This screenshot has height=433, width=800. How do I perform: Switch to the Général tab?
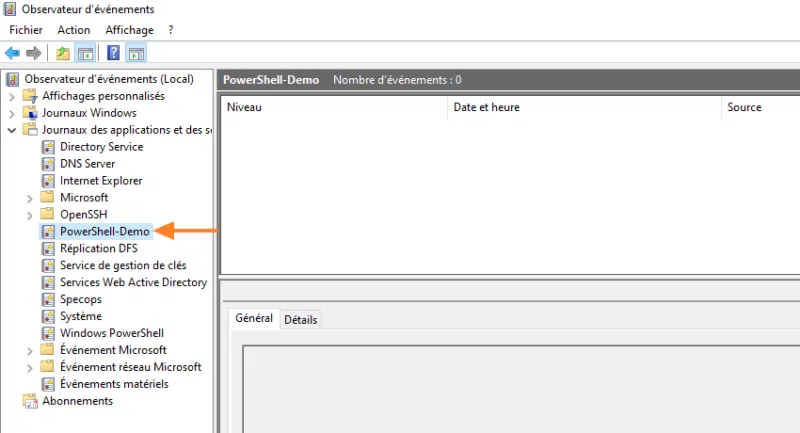tap(254, 318)
